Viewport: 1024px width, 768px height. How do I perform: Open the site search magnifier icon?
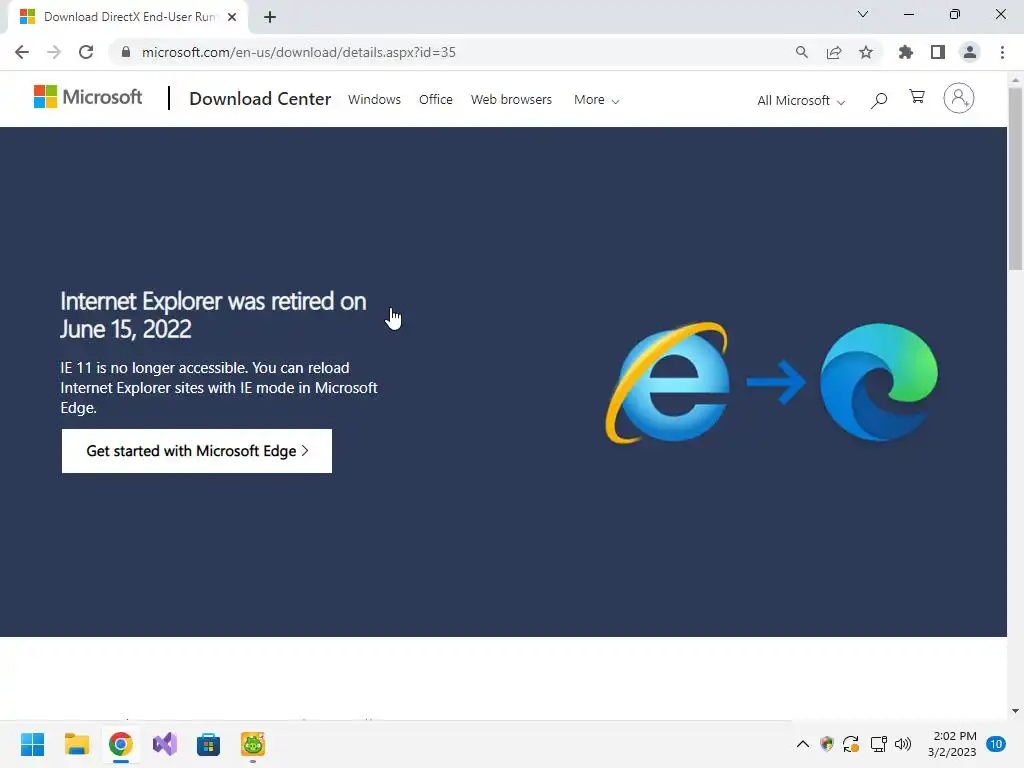pyautogui.click(x=879, y=100)
